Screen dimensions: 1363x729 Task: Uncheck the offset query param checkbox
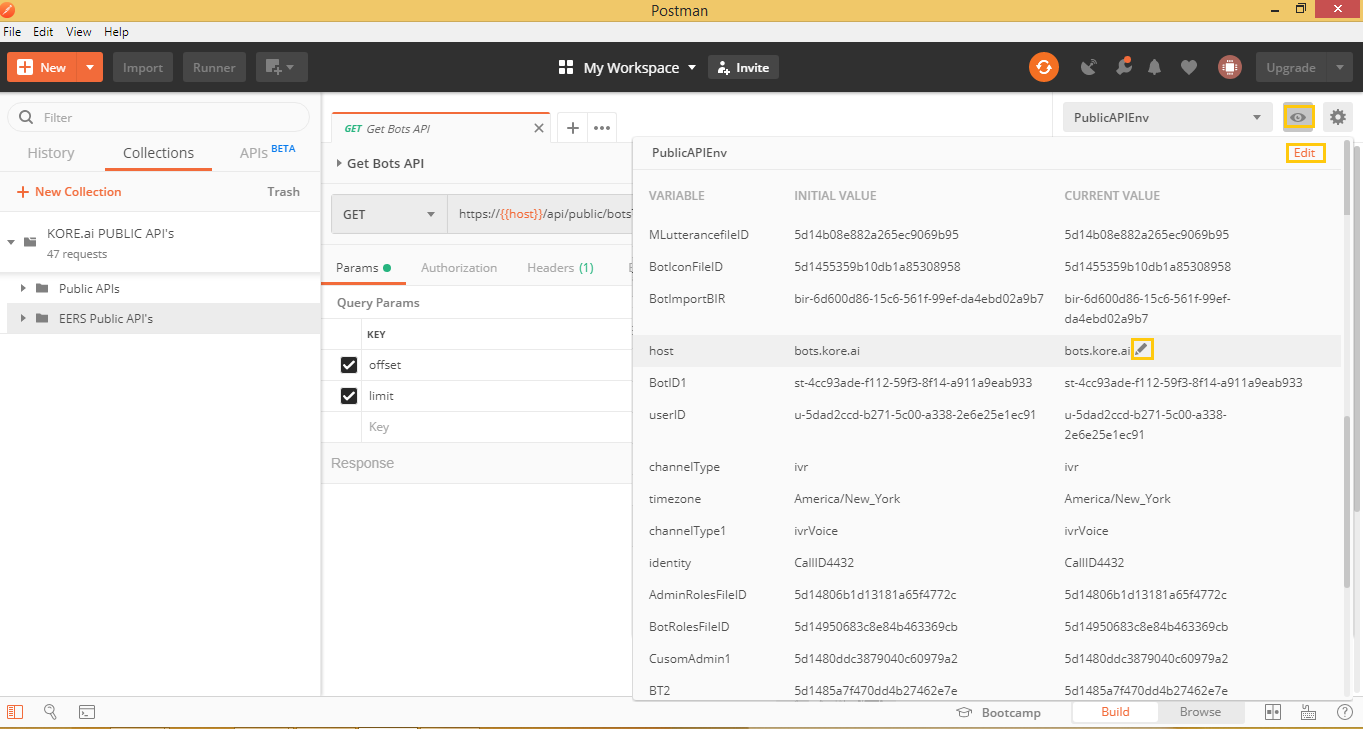[x=349, y=365]
